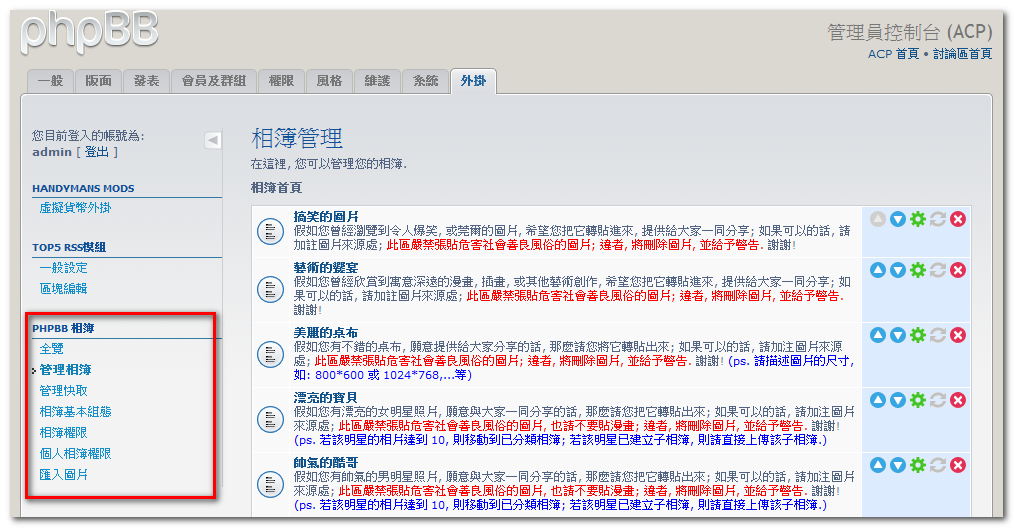Collapse the left sidebar menu with the arrow
This screenshot has height=528, width=1014.
coord(213,140)
